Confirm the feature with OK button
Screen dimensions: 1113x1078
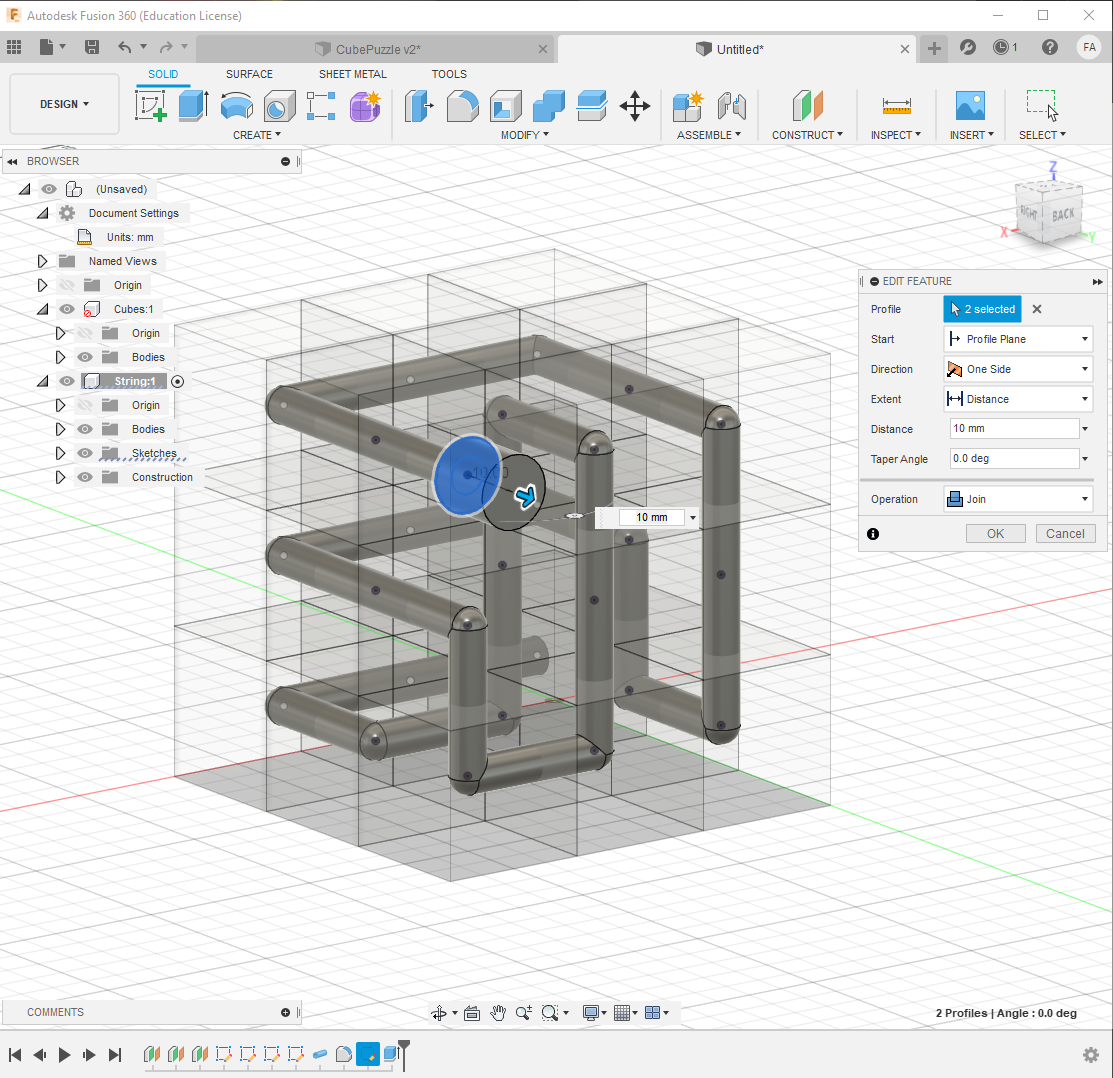tap(995, 533)
